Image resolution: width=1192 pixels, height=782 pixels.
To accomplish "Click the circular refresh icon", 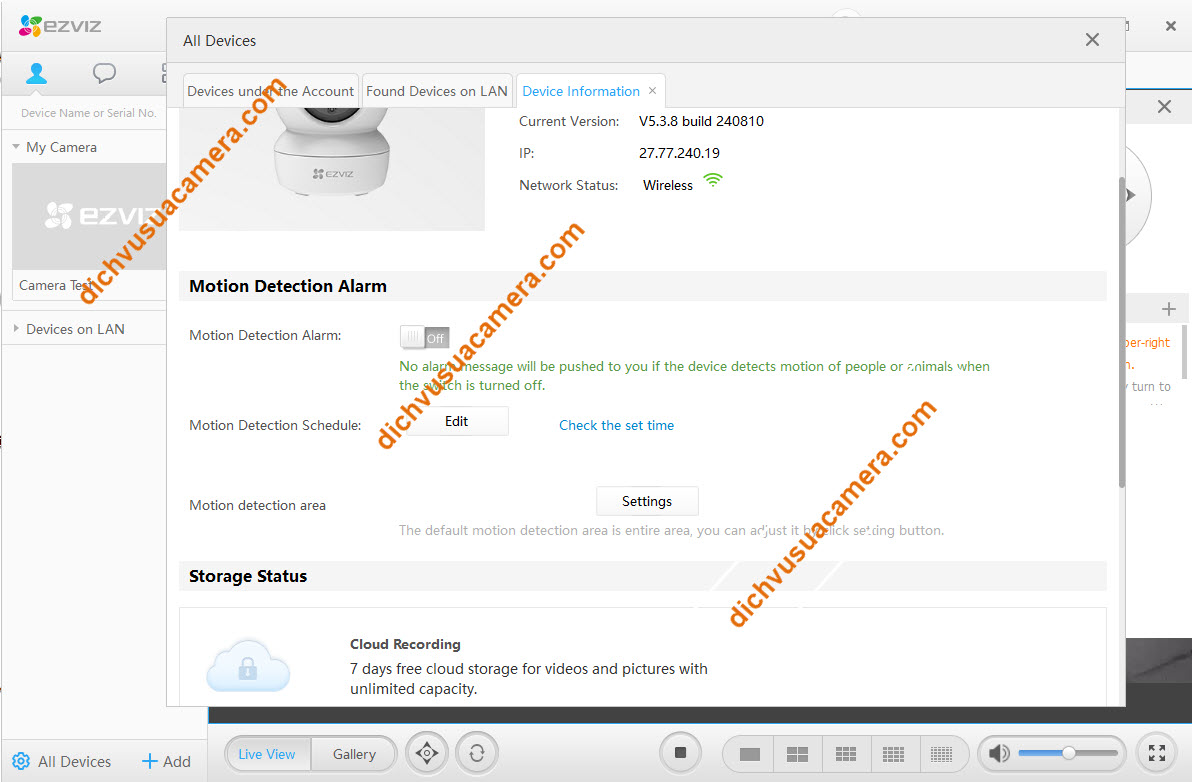I will point(477,753).
